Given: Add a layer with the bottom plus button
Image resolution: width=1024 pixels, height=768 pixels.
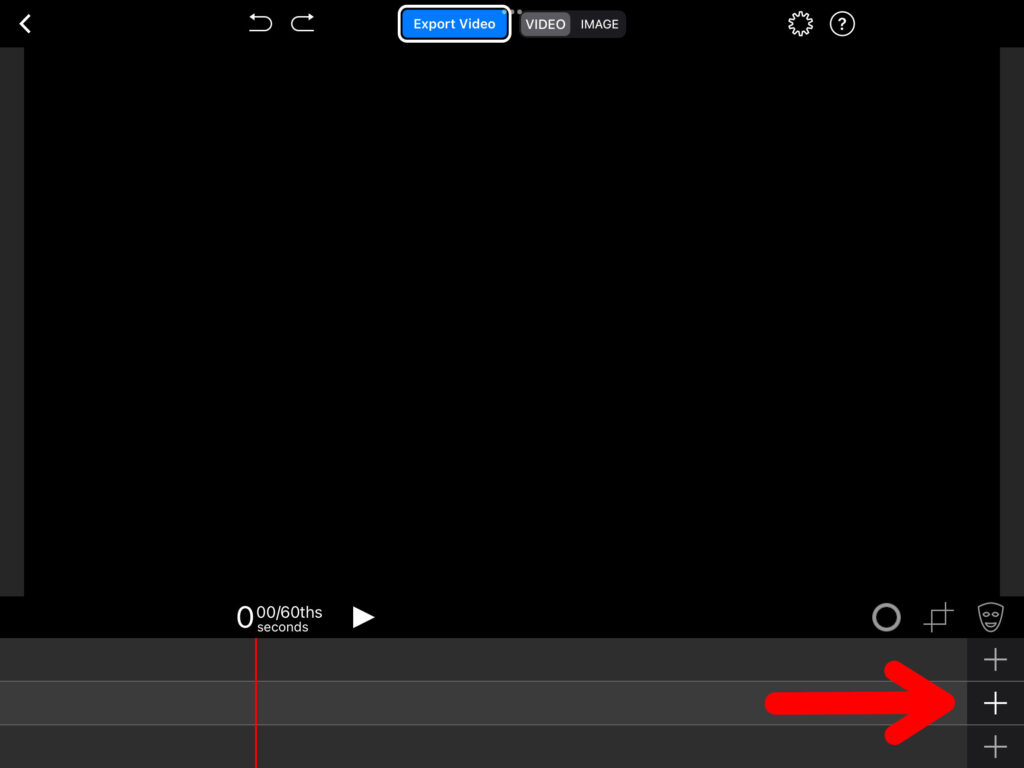Looking at the screenshot, I should click(x=995, y=746).
